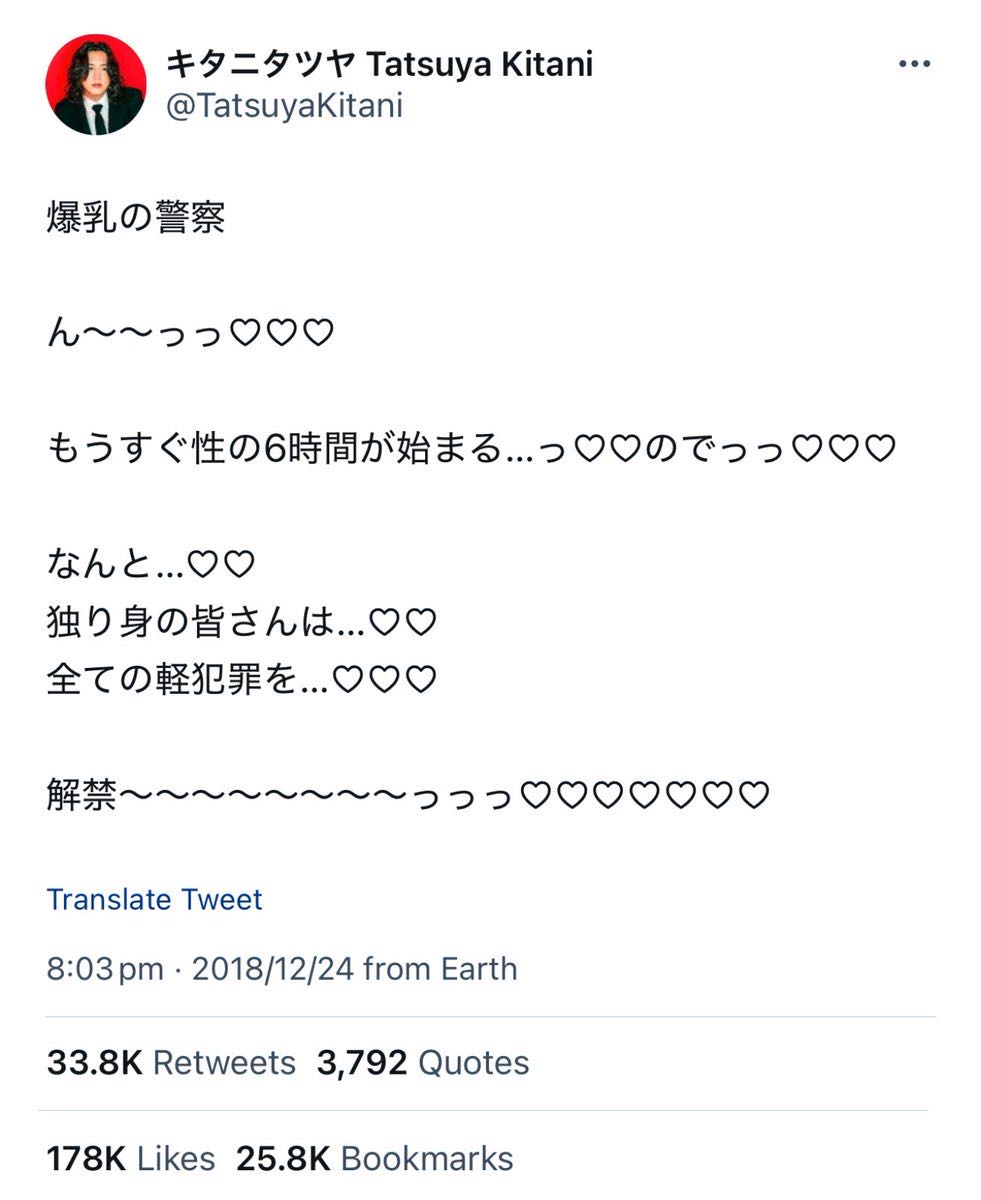Click the word 解禁 in the tweet

(x=82, y=796)
